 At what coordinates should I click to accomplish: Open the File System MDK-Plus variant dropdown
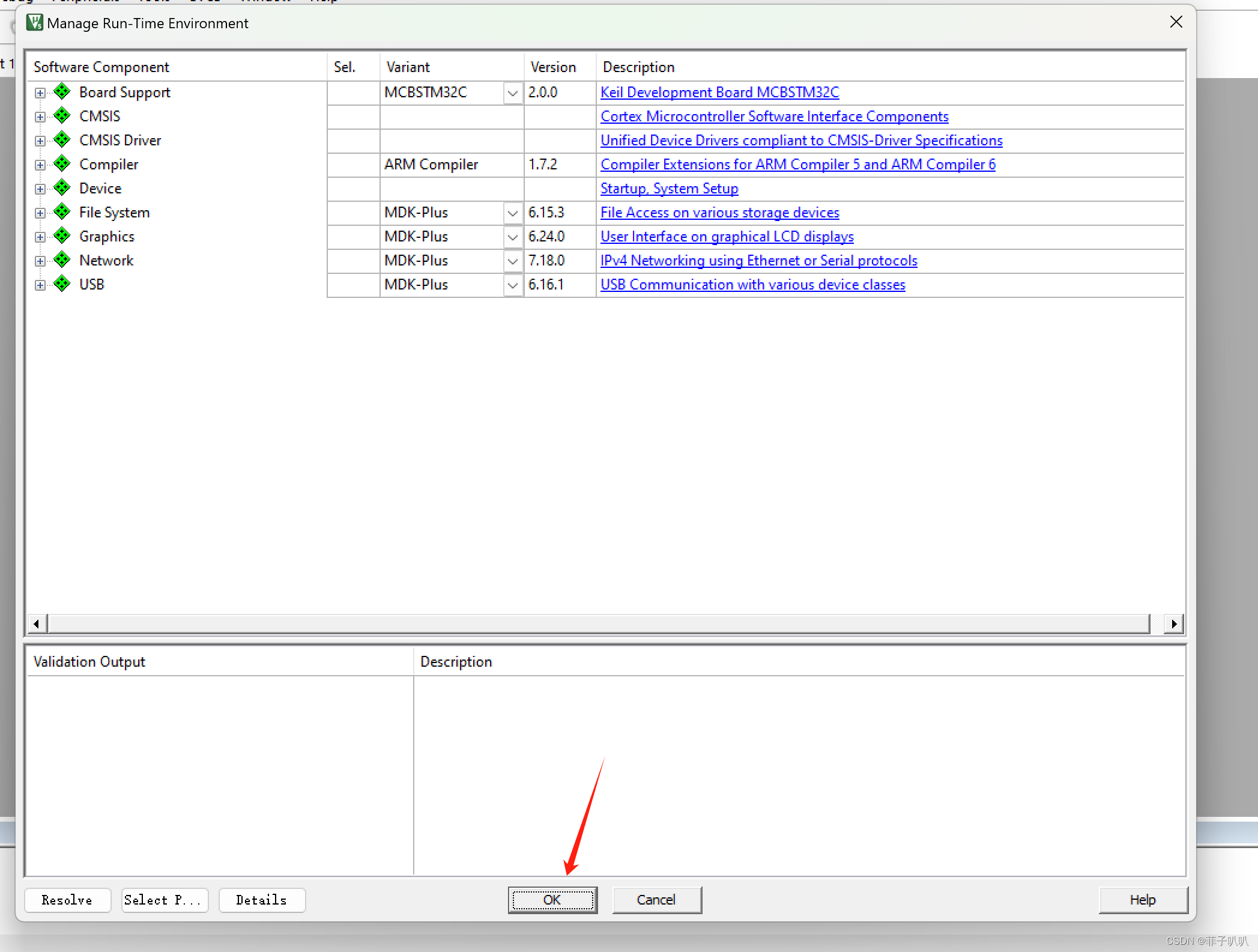coord(512,213)
